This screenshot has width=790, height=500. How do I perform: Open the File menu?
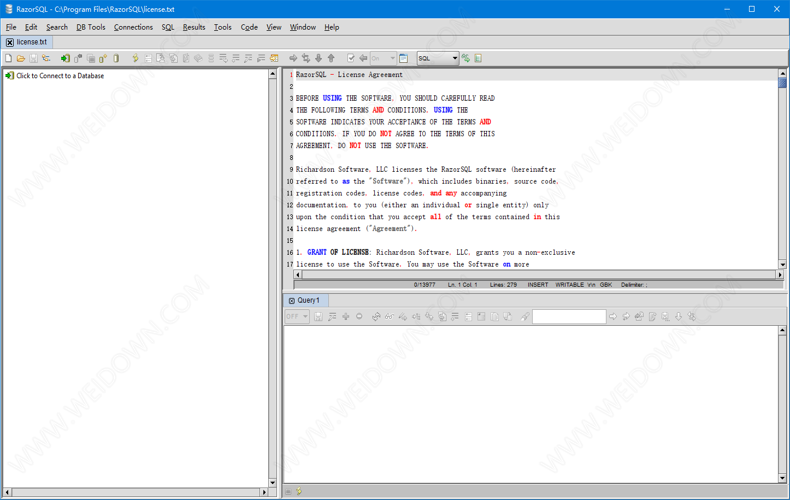point(11,27)
